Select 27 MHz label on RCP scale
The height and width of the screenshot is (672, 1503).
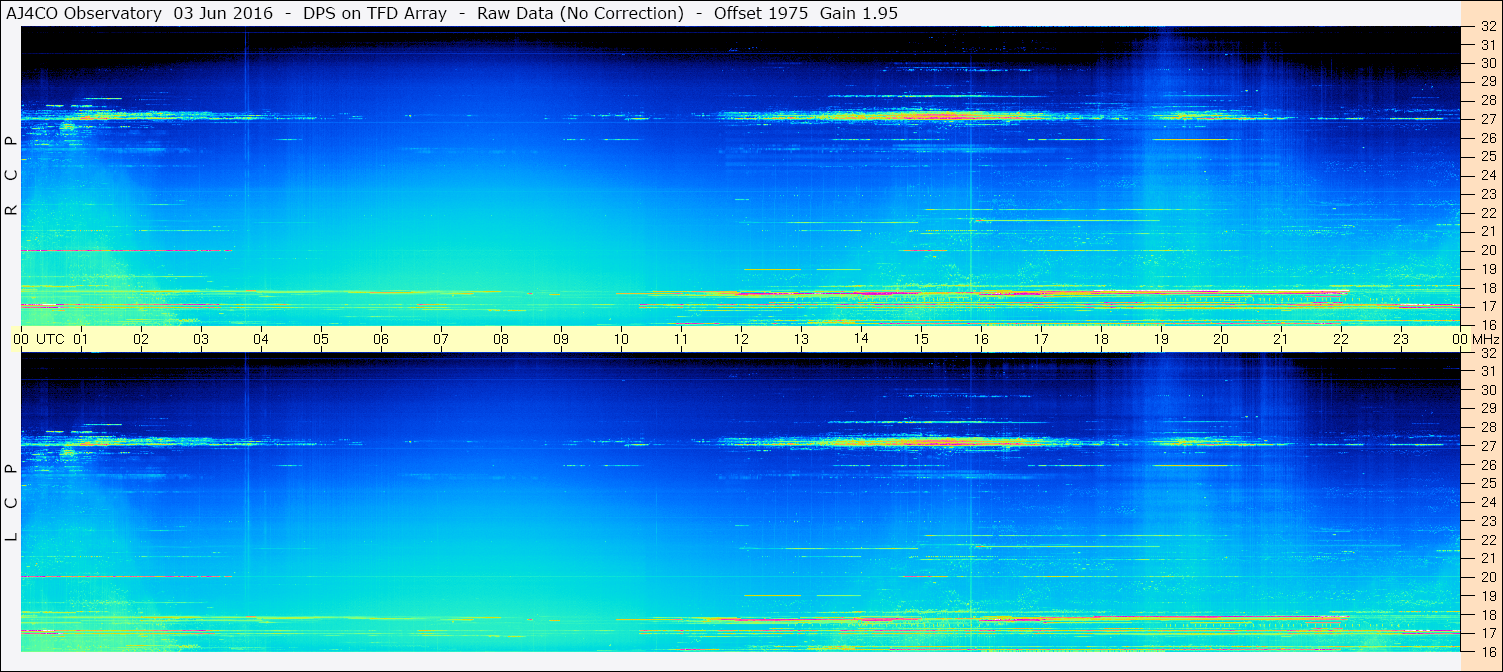[x=1487, y=119]
